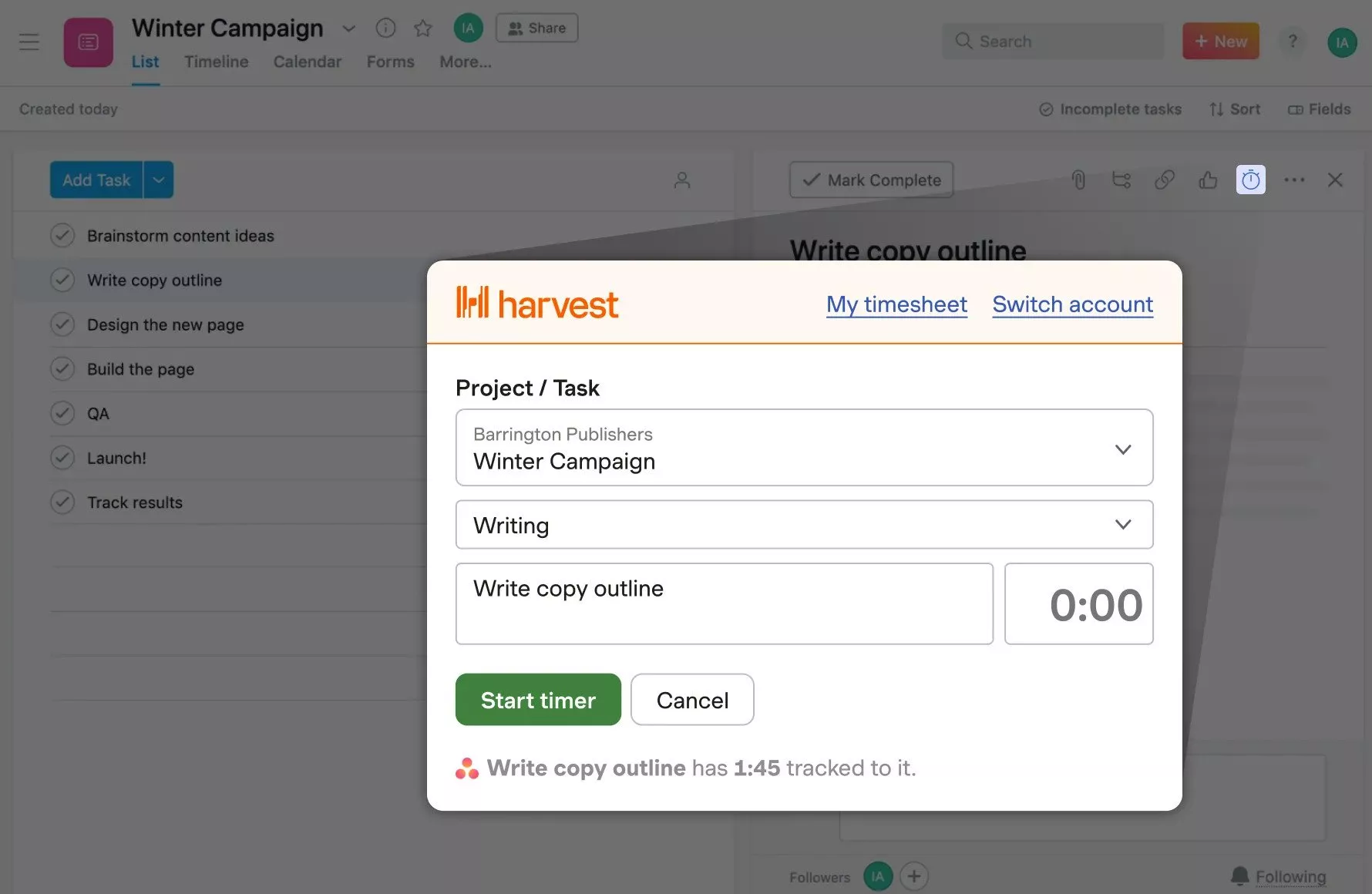Viewport: 1372px width, 894px height.
Task: Open the My timesheet link
Action: click(896, 304)
